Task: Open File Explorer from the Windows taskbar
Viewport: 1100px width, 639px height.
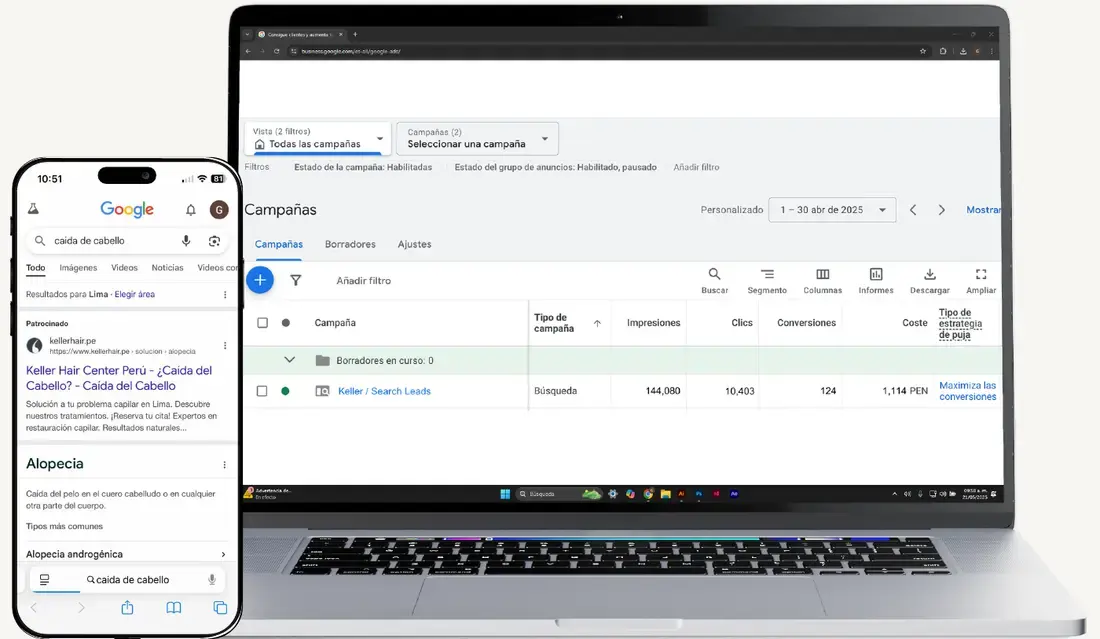Action: (665, 494)
